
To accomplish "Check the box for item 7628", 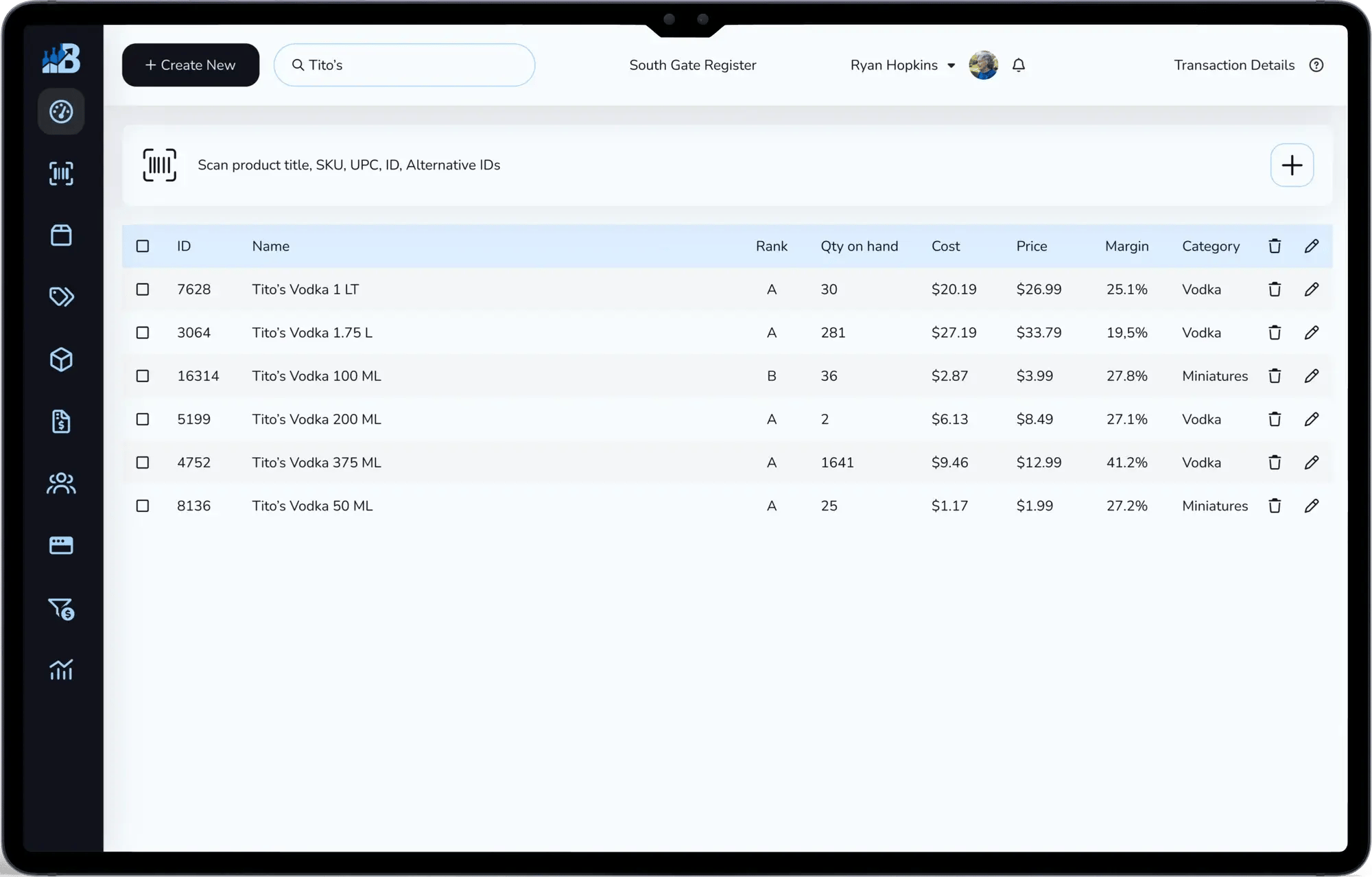I will (142, 289).
